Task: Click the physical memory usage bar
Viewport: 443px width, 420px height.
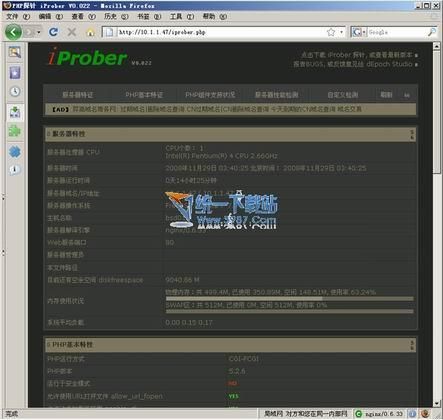Action: tap(290, 299)
